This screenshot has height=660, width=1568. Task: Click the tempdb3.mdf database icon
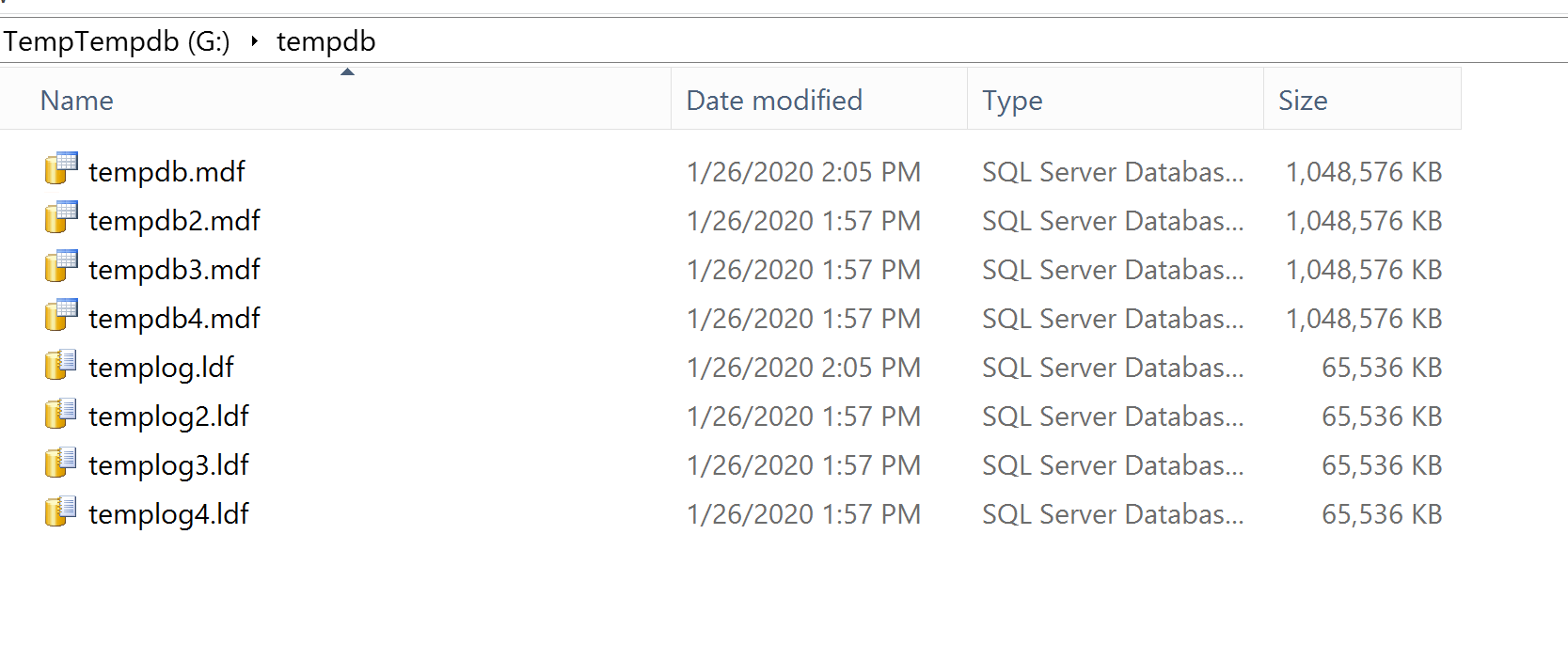(x=61, y=267)
